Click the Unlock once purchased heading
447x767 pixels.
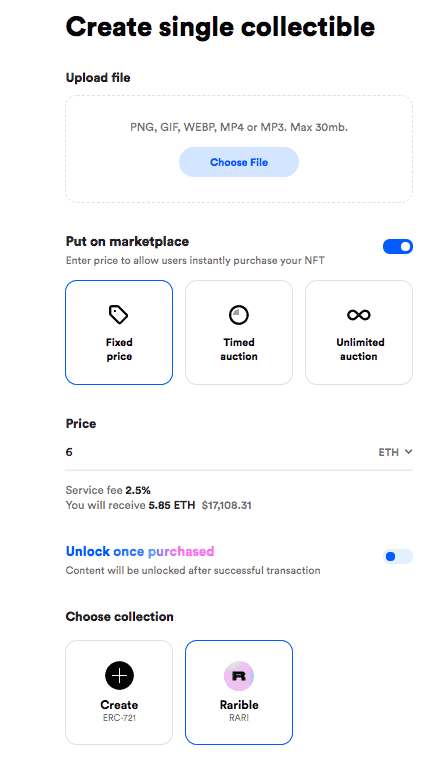(x=140, y=551)
